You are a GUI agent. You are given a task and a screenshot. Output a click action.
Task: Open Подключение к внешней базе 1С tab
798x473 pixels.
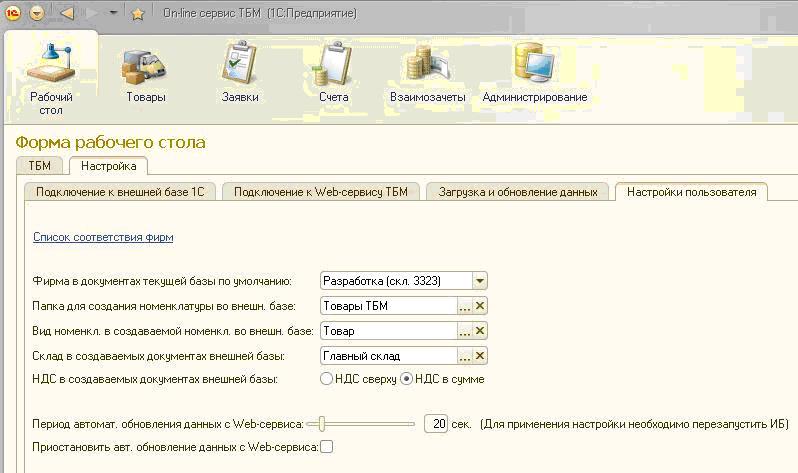(x=120, y=192)
